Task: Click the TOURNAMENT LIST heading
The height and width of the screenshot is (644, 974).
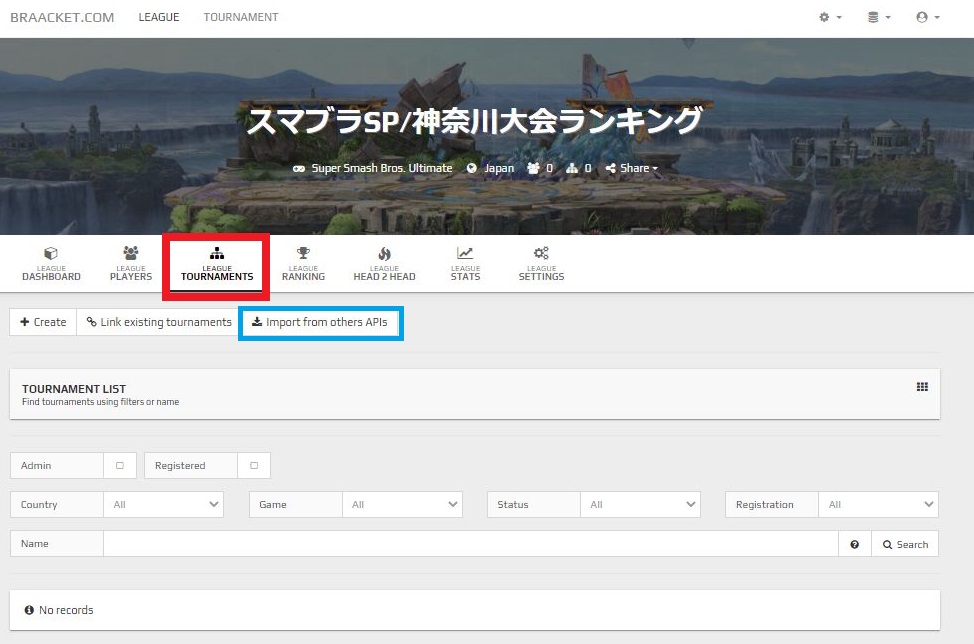Action: (74, 389)
